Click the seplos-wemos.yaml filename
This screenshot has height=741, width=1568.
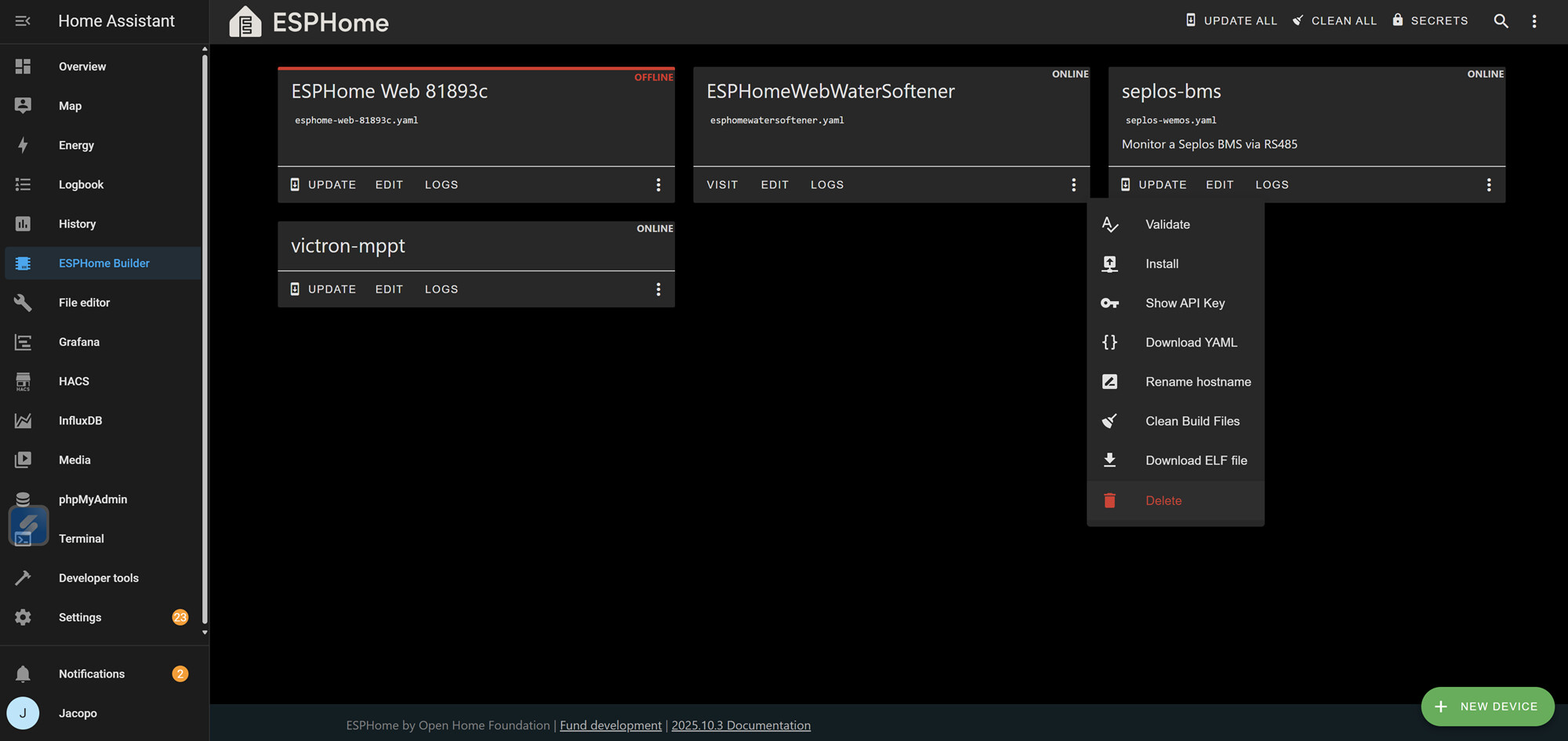pos(1171,120)
